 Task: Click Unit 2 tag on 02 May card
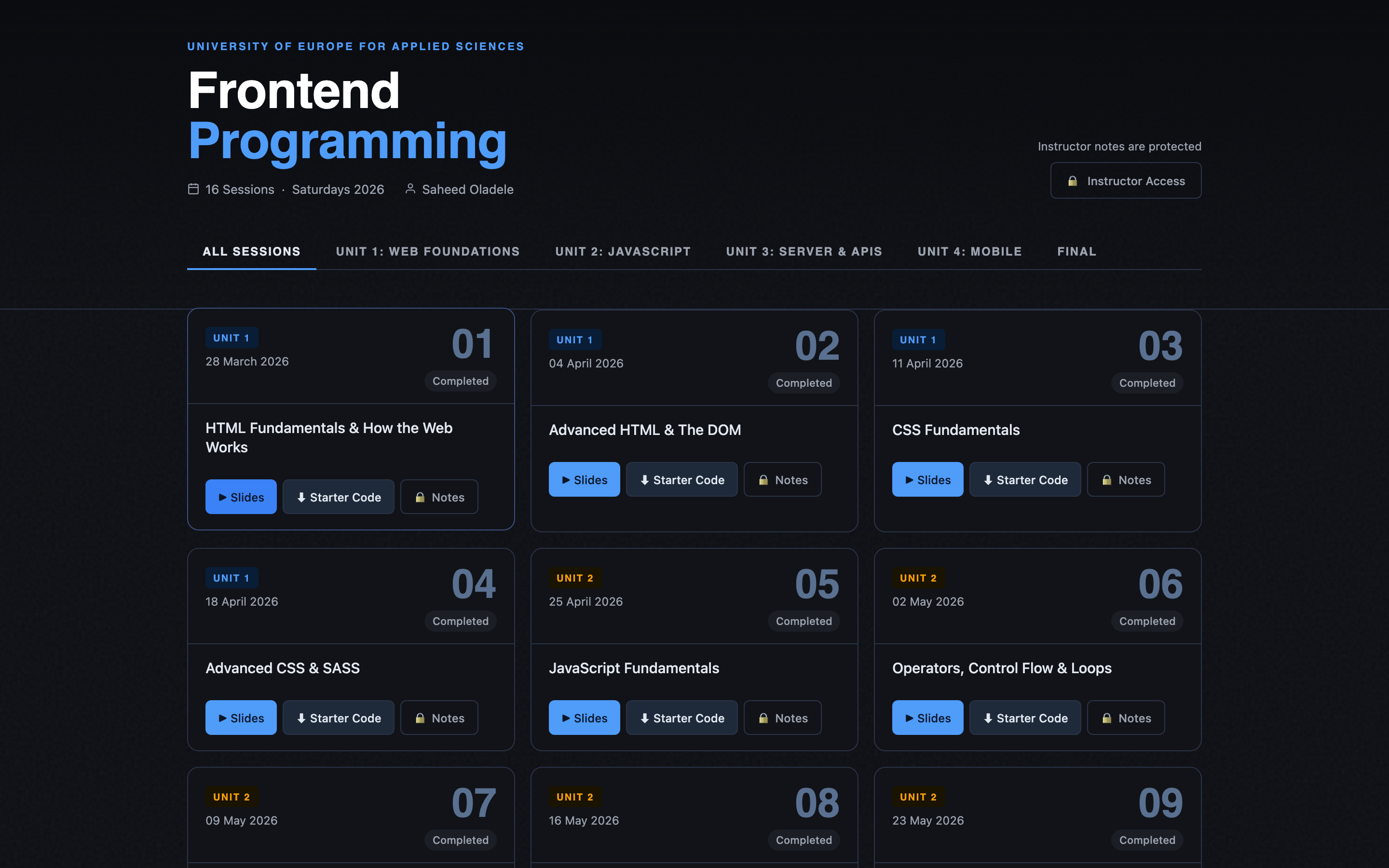918,578
